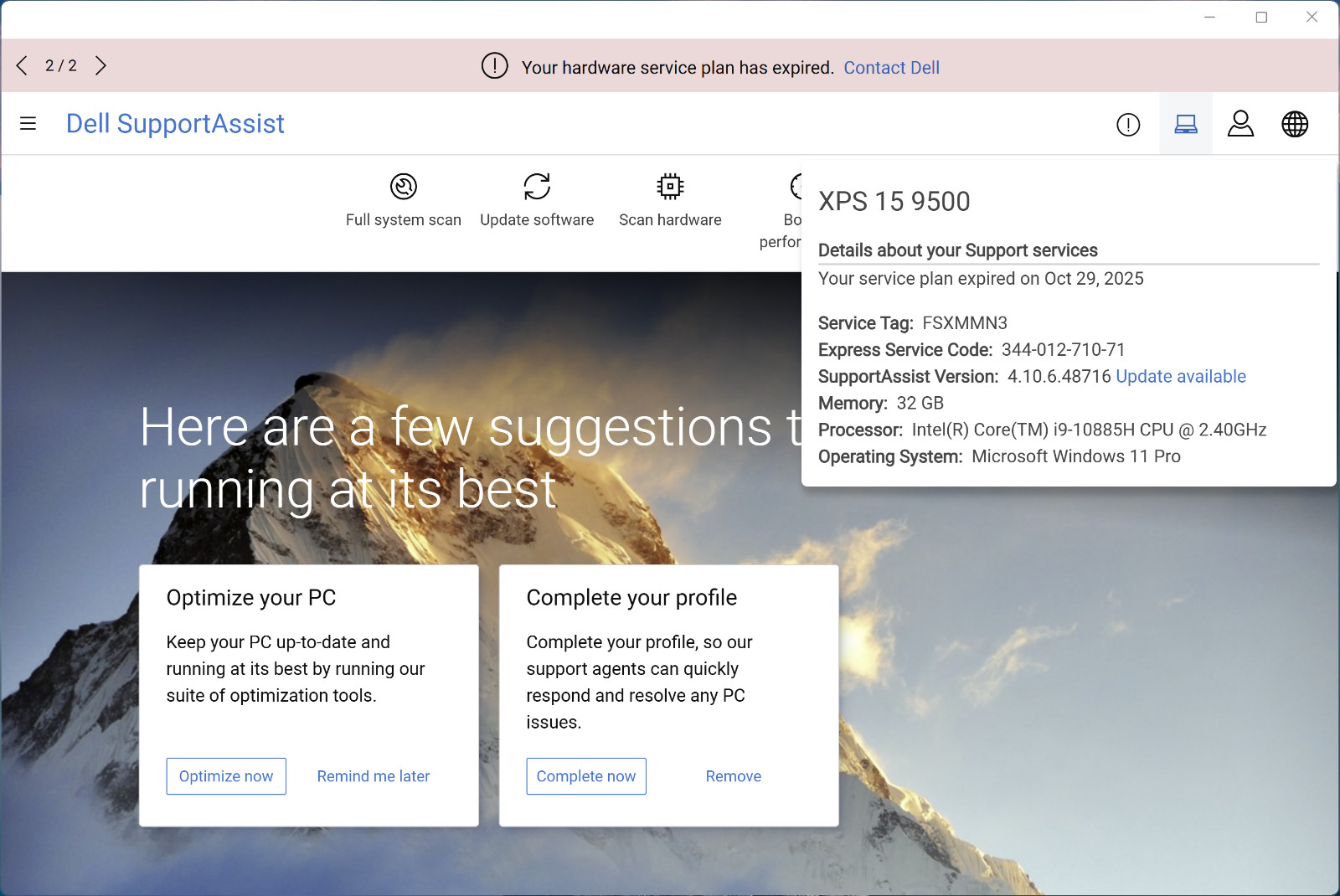1340x896 pixels.
Task: Click the expired plan warning icon in banner
Action: [x=494, y=66]
